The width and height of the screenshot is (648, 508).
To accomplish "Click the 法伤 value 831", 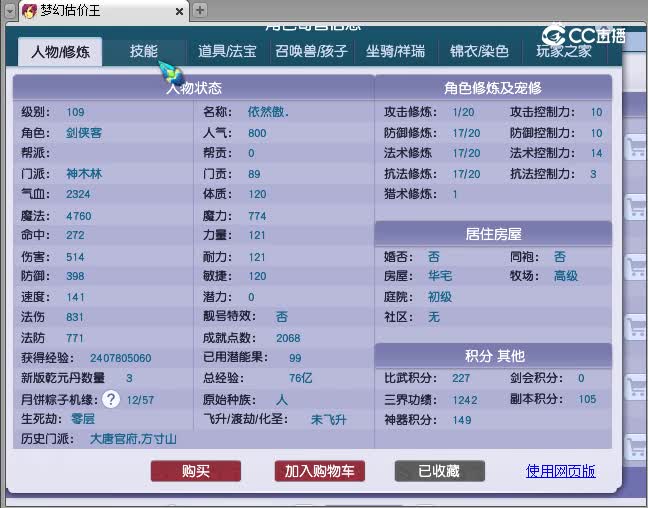I will (75, 317).
